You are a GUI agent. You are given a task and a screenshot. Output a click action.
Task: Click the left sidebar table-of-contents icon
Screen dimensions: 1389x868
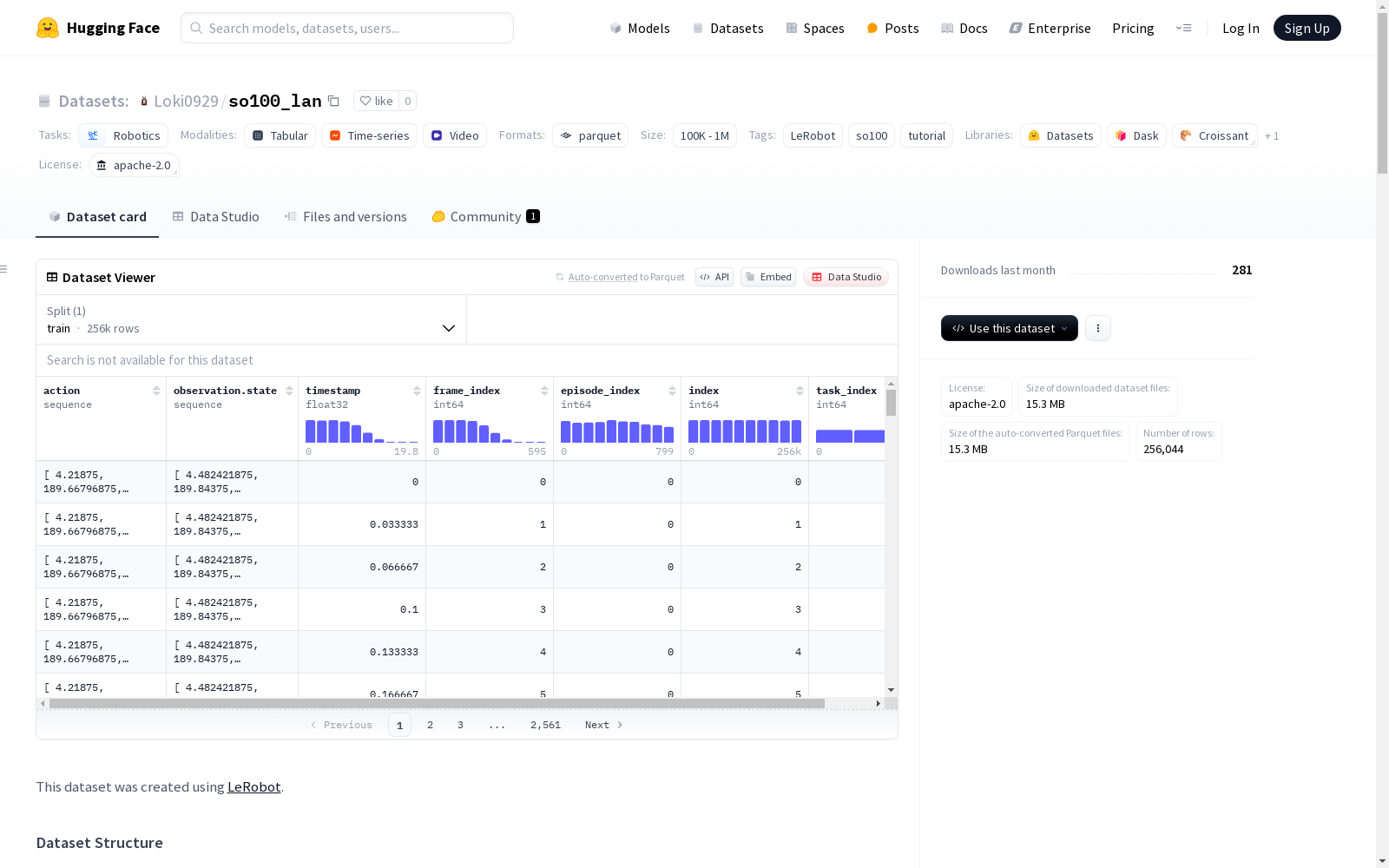click(x=4, y=269)
